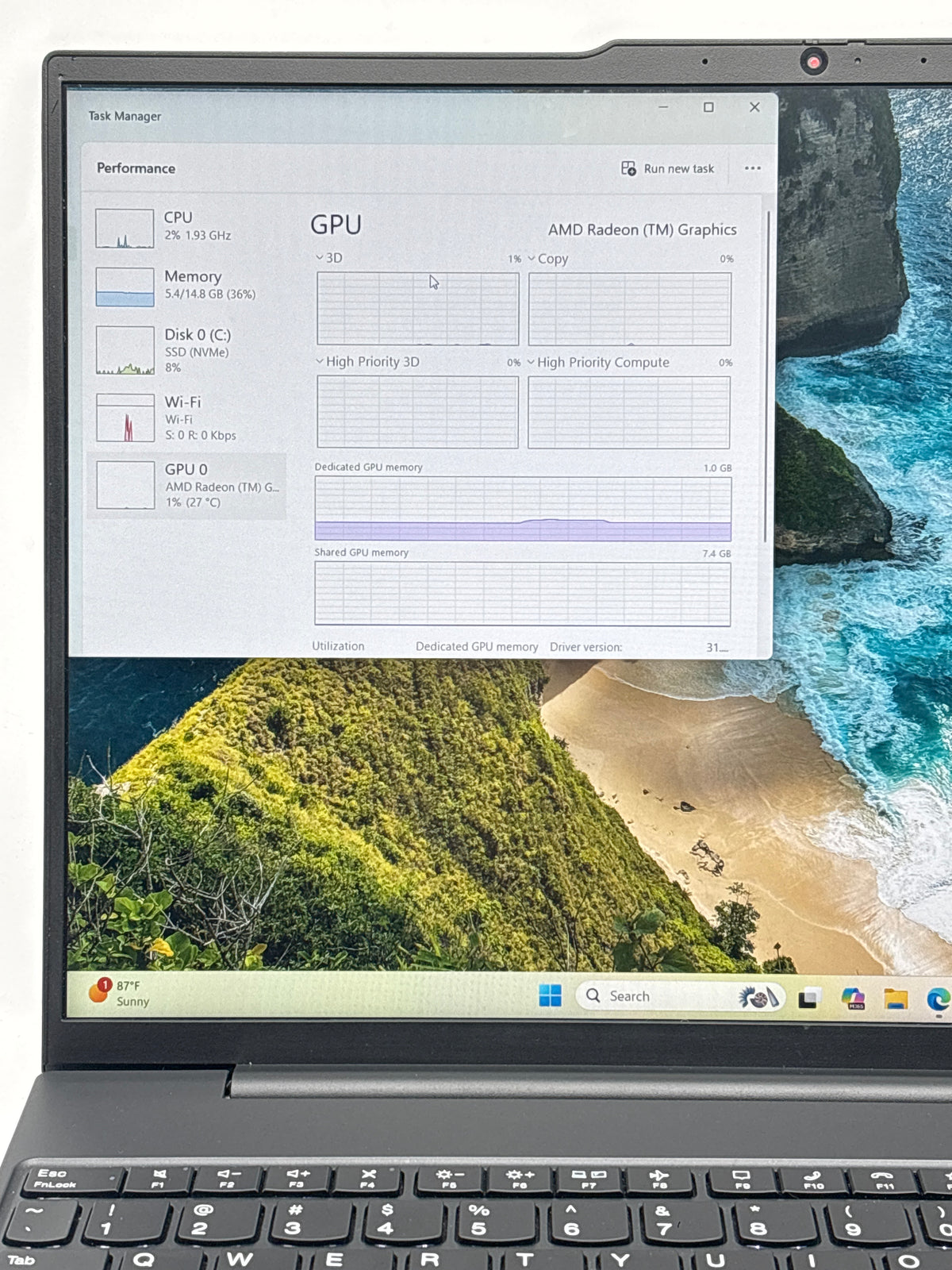Open Task View from the taskbar
The image size is (952, 1270).
point(809,998)
